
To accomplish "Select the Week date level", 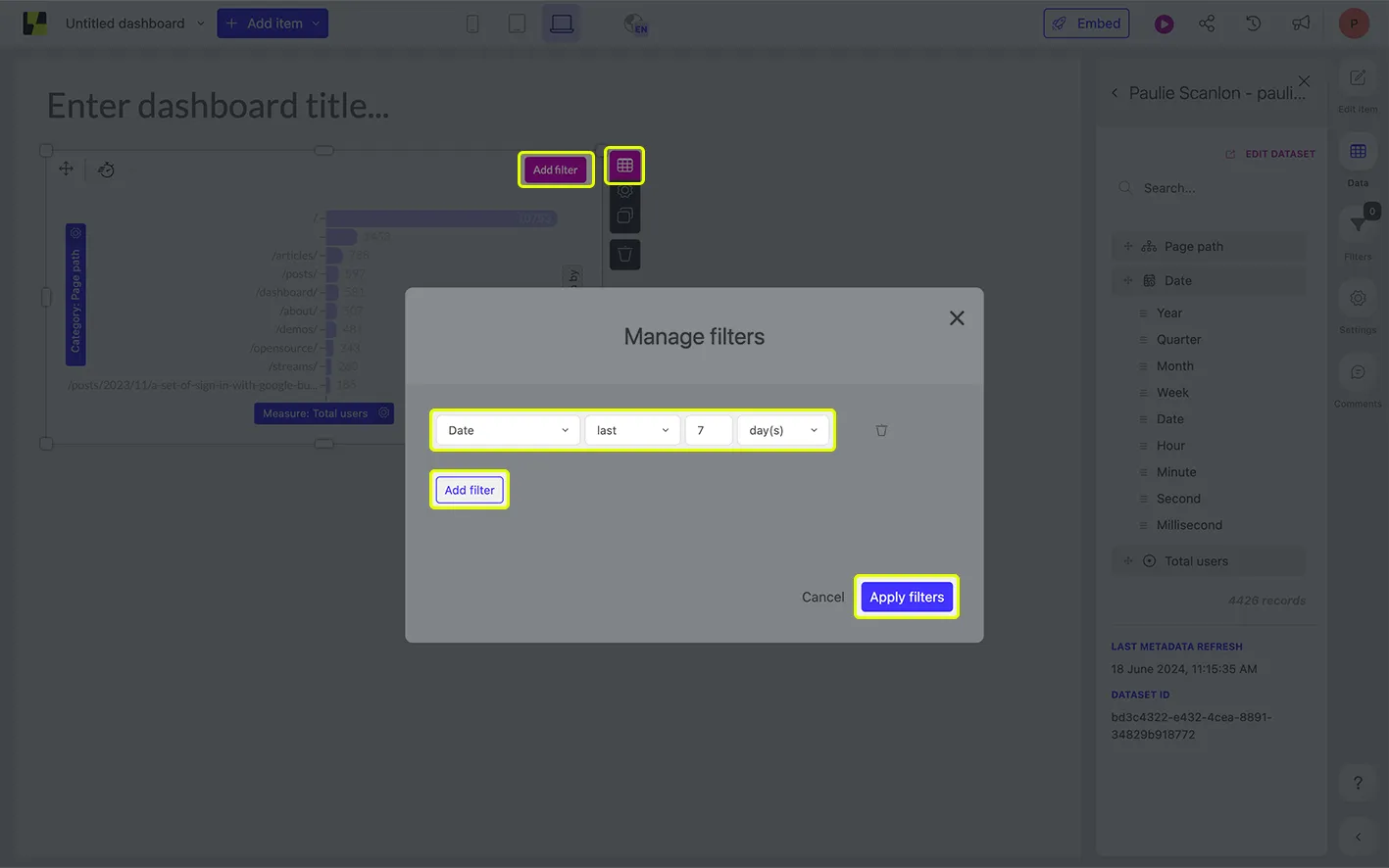I will (x=1172, y=392).
